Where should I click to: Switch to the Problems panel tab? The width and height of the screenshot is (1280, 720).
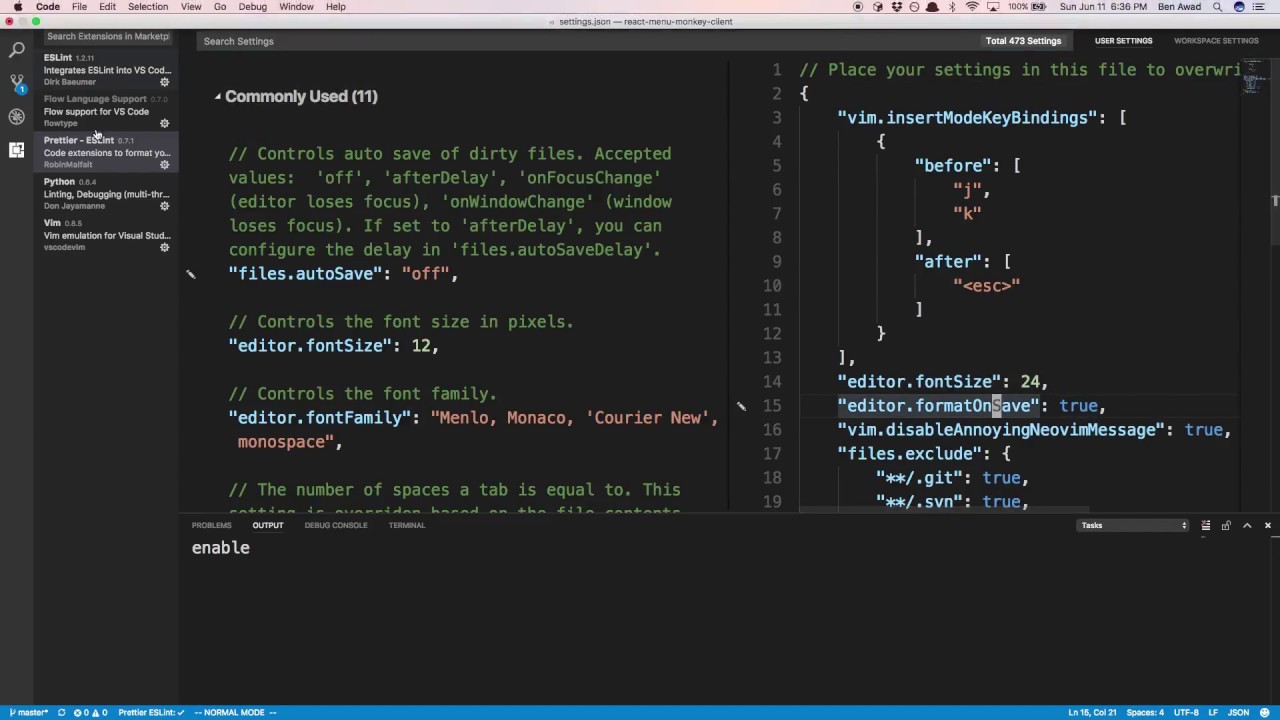(x=211, y=525)
